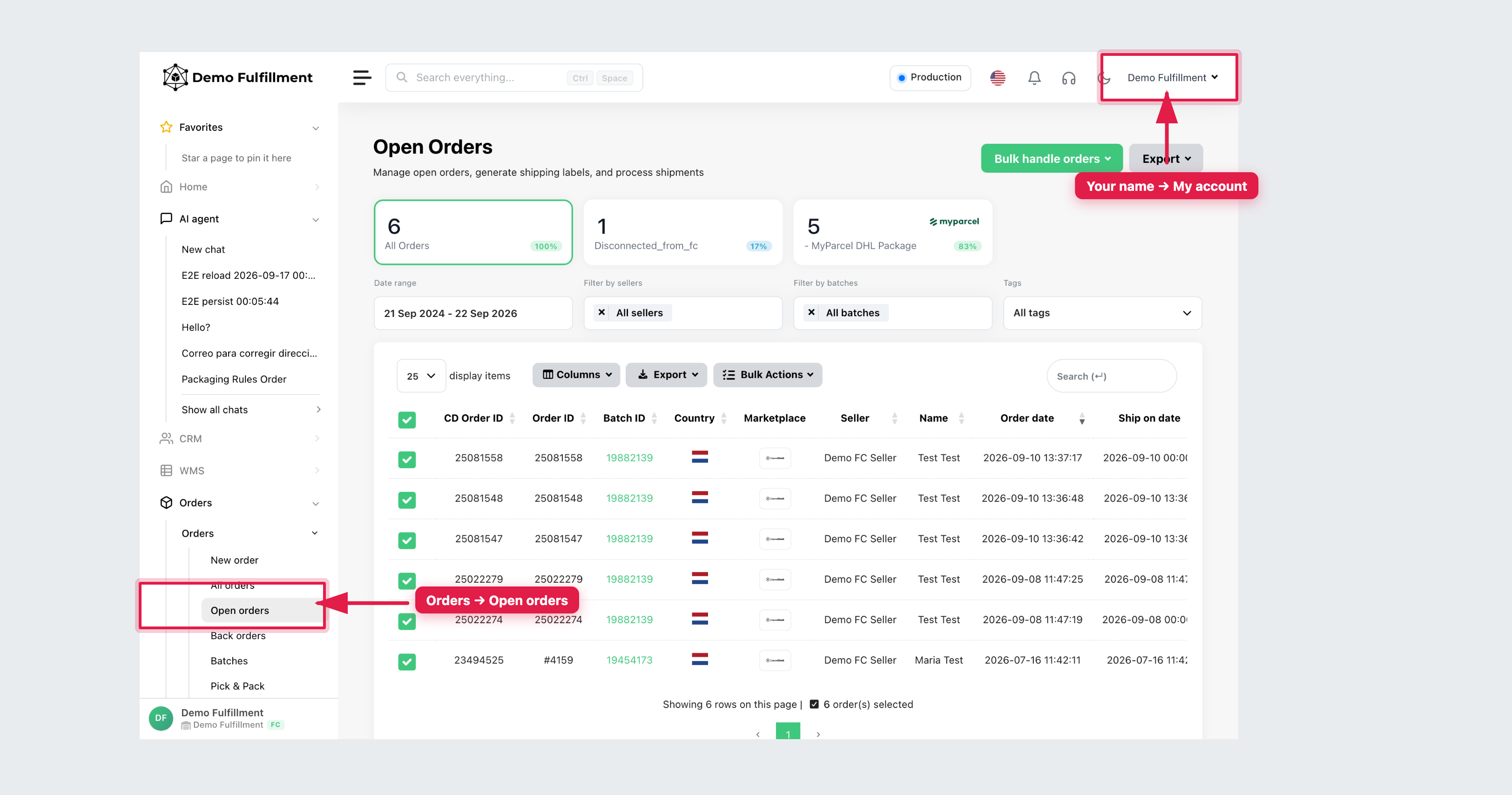Open the Demo Fulfillment account dropdown
The image size is (1512, 795).
[x=1172, y=77]
